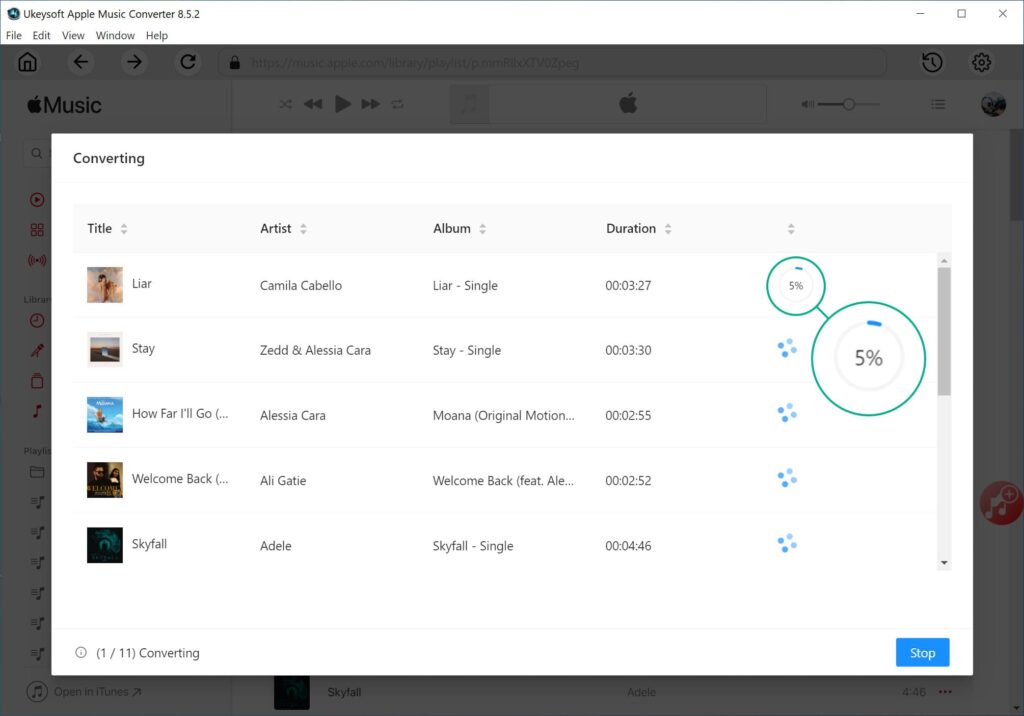Screen dimensions: 1024x716
Task: Toggle shuffle playback
Action: 286,104
